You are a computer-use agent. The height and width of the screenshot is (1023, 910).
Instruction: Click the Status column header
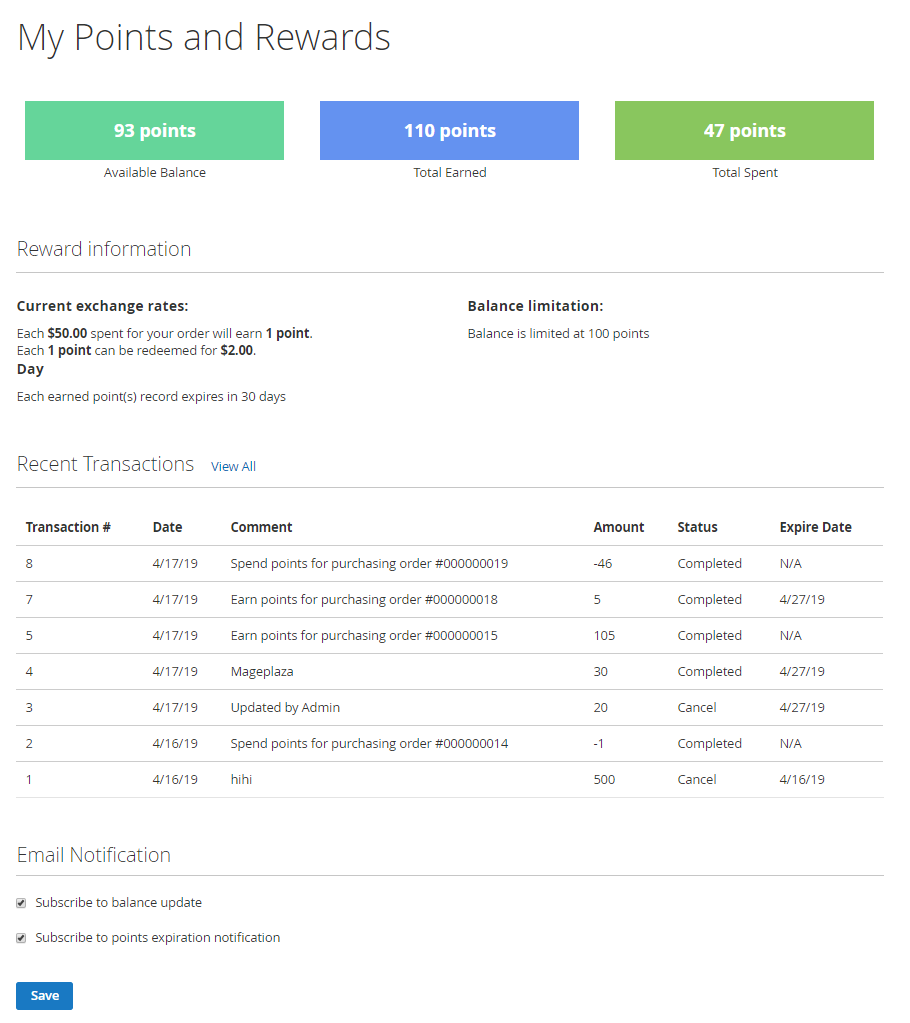coord(697,527)
